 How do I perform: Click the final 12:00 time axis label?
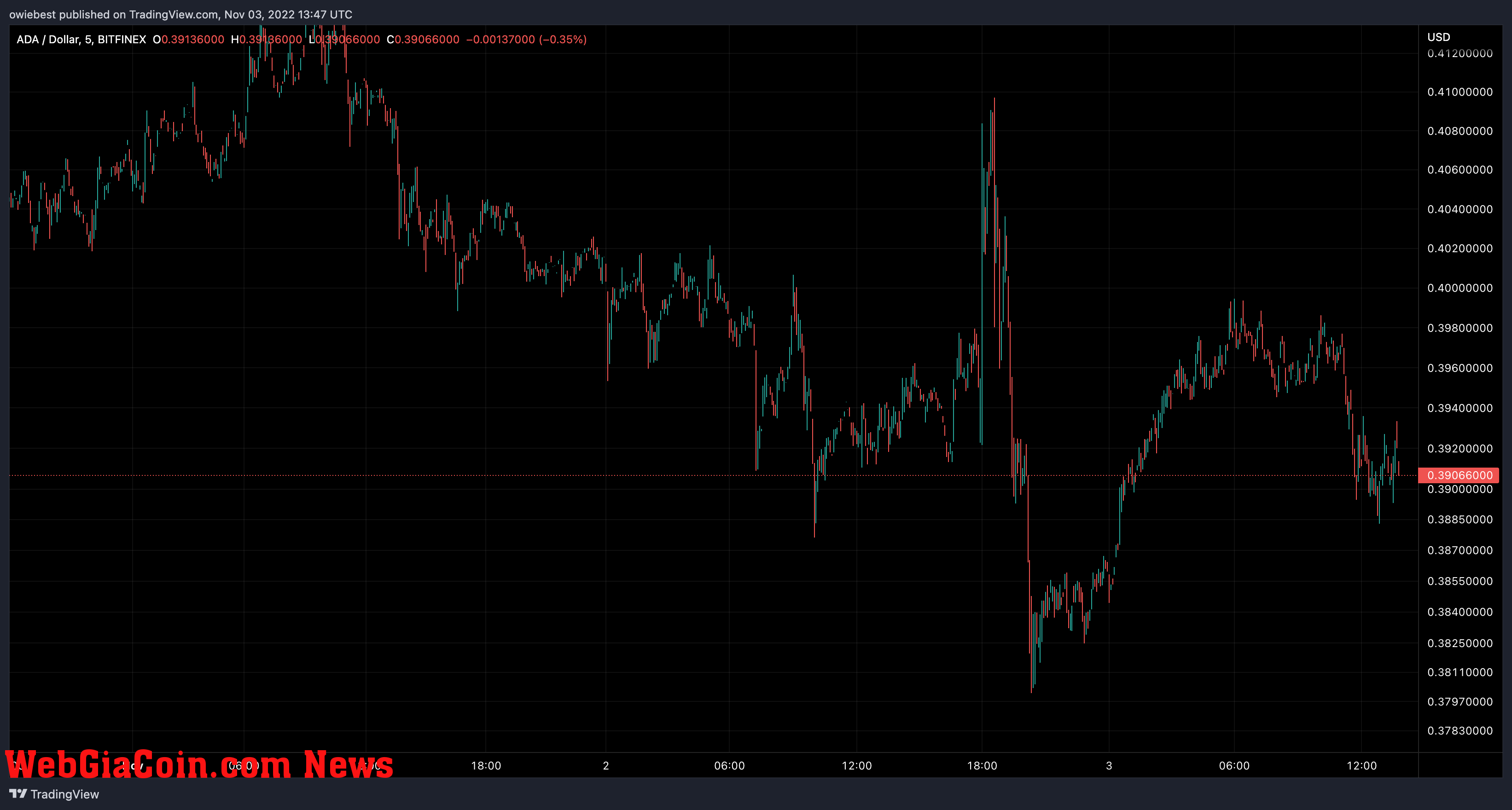pyautogui.click(x=1361, y=765)
